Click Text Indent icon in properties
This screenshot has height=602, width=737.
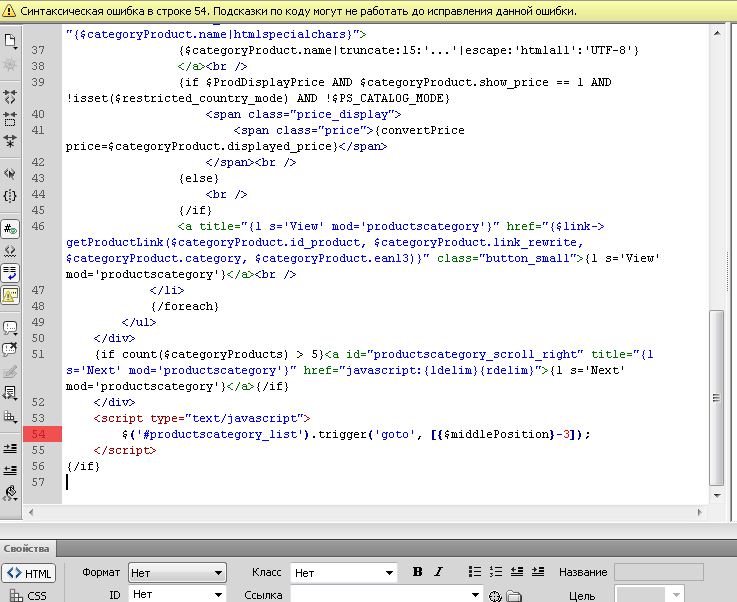(x=538, y=571)
